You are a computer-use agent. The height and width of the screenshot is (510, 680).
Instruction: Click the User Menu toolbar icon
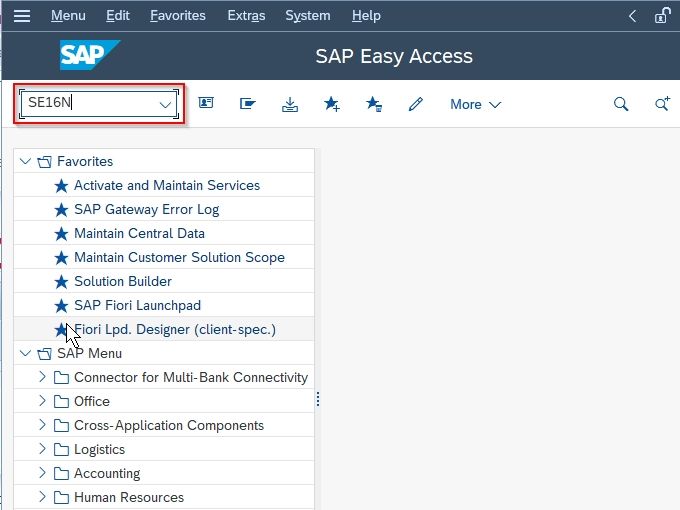coord(206,103)
